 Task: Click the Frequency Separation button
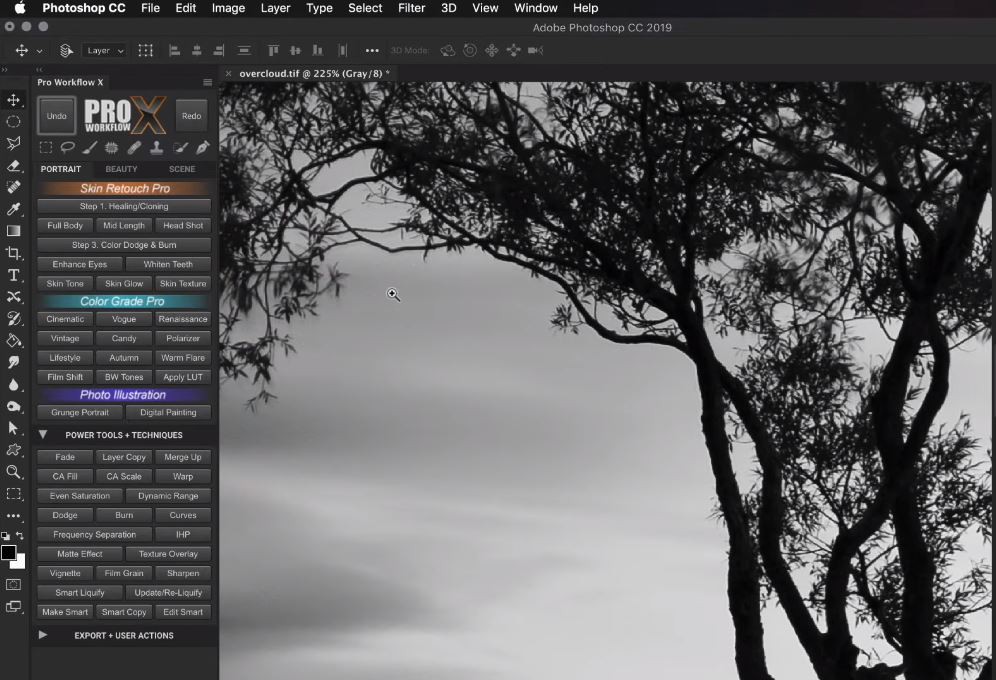click(94, 535)
